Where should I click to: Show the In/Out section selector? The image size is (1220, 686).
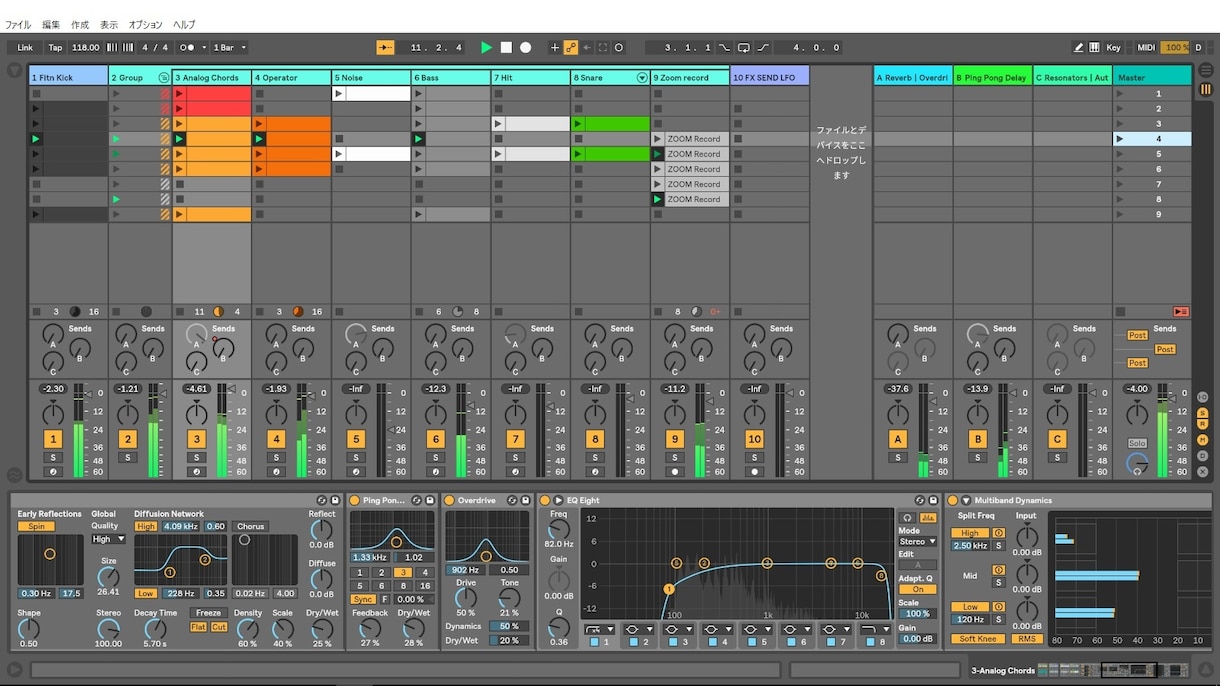tap(1203, 397)
